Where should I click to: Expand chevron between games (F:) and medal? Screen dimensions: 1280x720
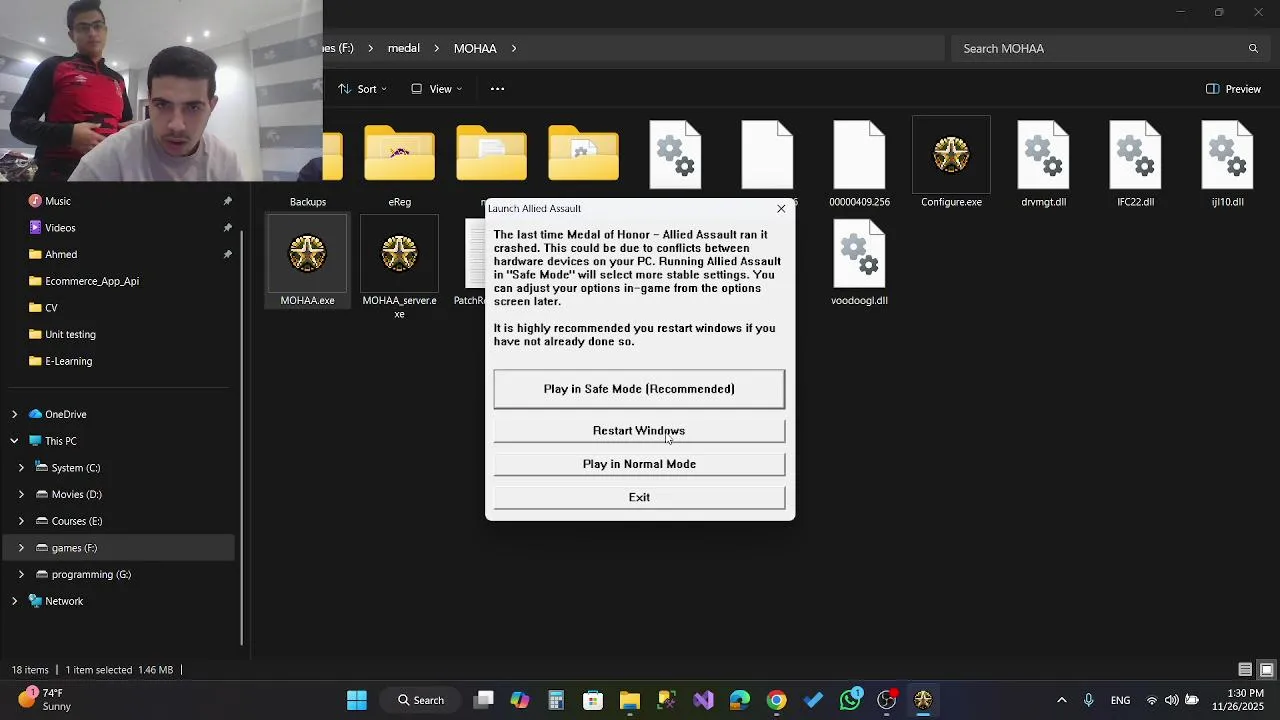coord(370,48)
